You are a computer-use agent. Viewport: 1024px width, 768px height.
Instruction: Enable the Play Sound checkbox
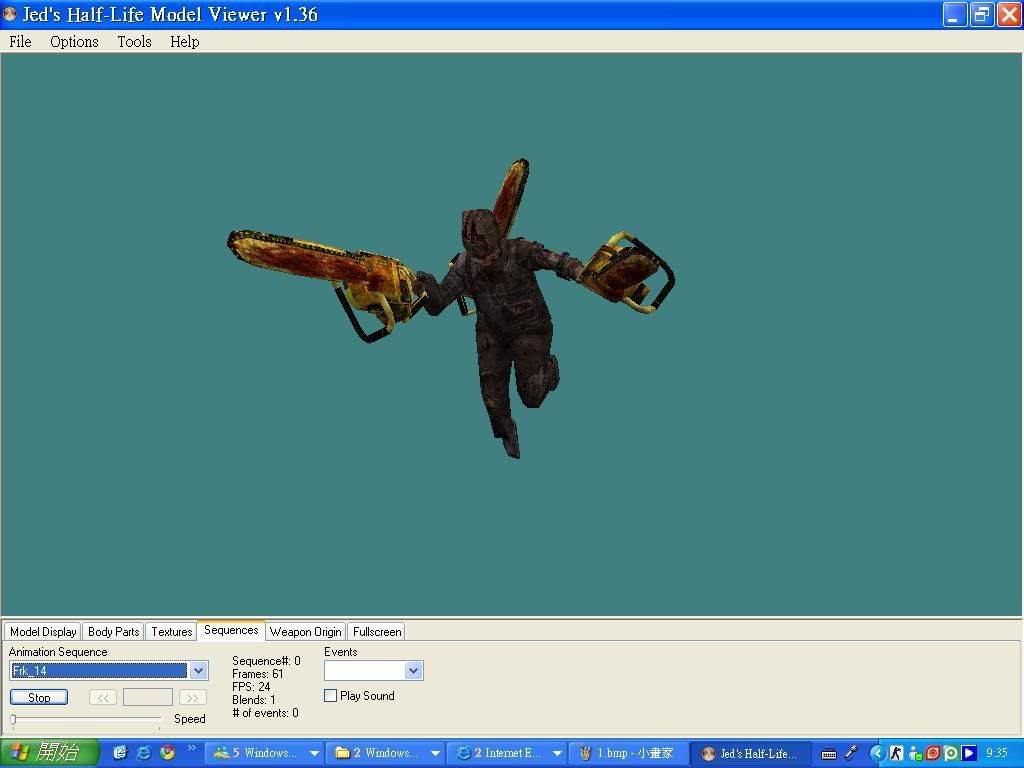pyautogui.click(x=331, y=696)
